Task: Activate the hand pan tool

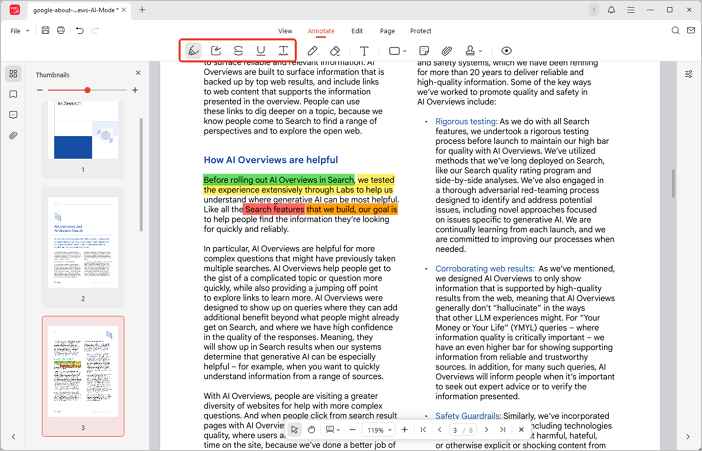Action: click(312, 430)
